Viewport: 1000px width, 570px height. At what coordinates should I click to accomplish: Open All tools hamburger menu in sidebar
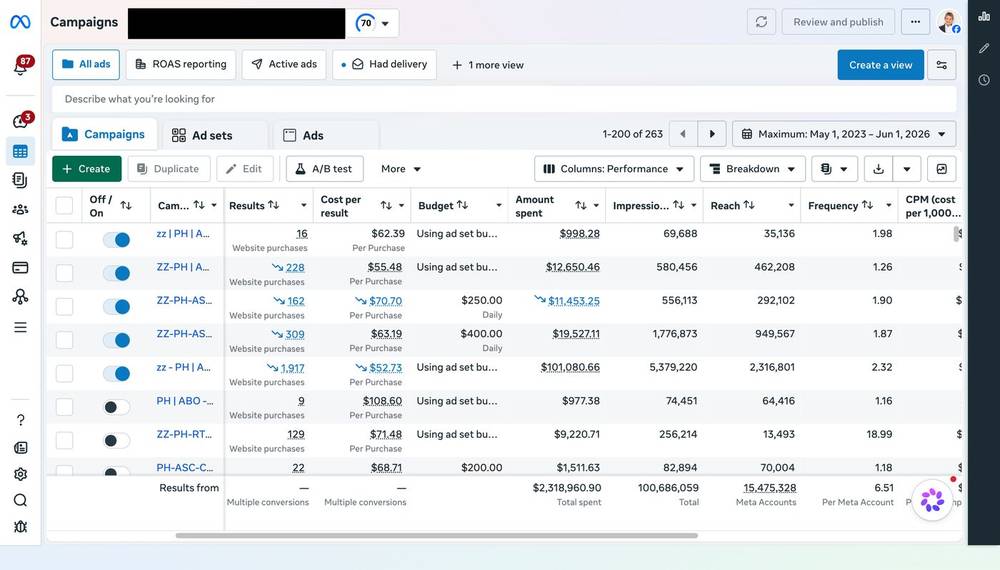click(x=20, y=327)
